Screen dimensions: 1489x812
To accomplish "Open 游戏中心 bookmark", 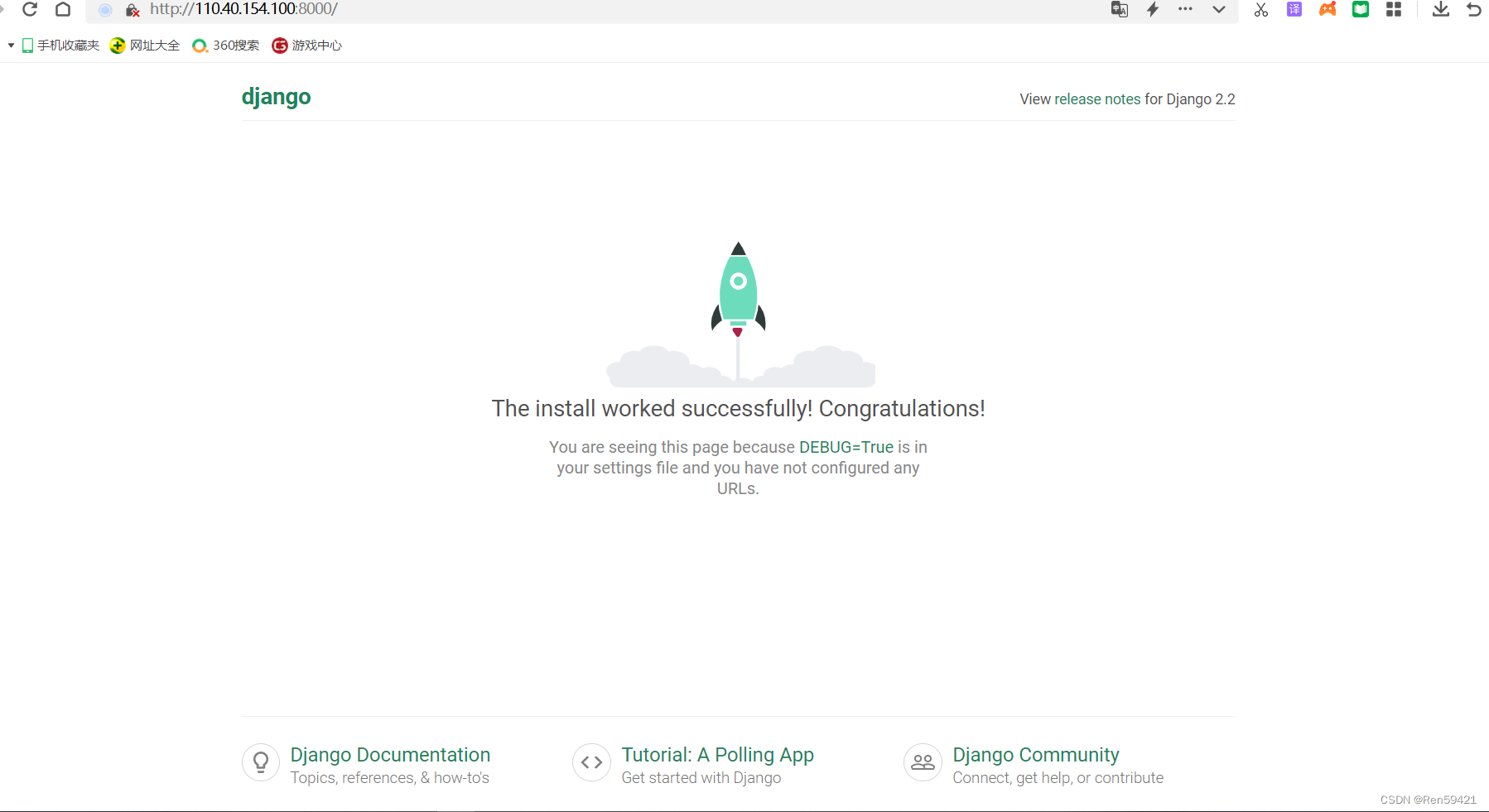I will (307, 46).
